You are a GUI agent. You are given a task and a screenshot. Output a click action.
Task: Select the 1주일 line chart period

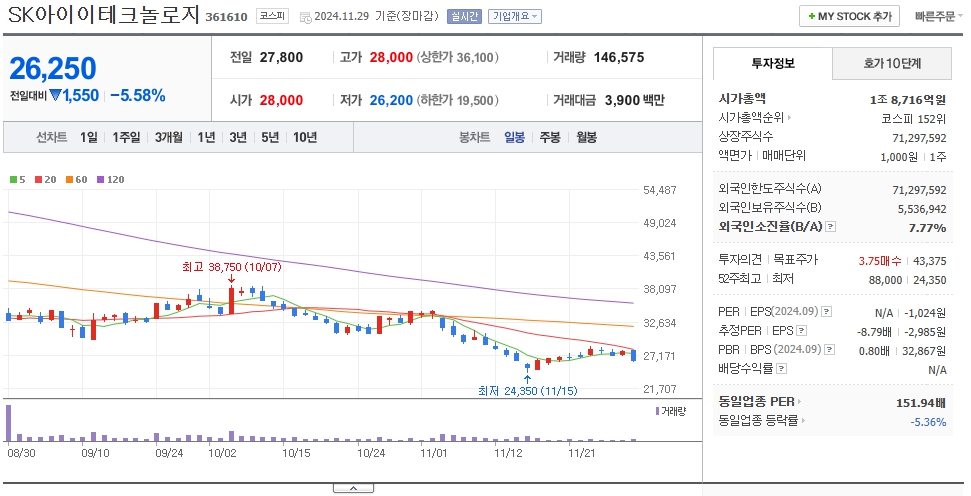pyautogui.click(x=126, y=137)
